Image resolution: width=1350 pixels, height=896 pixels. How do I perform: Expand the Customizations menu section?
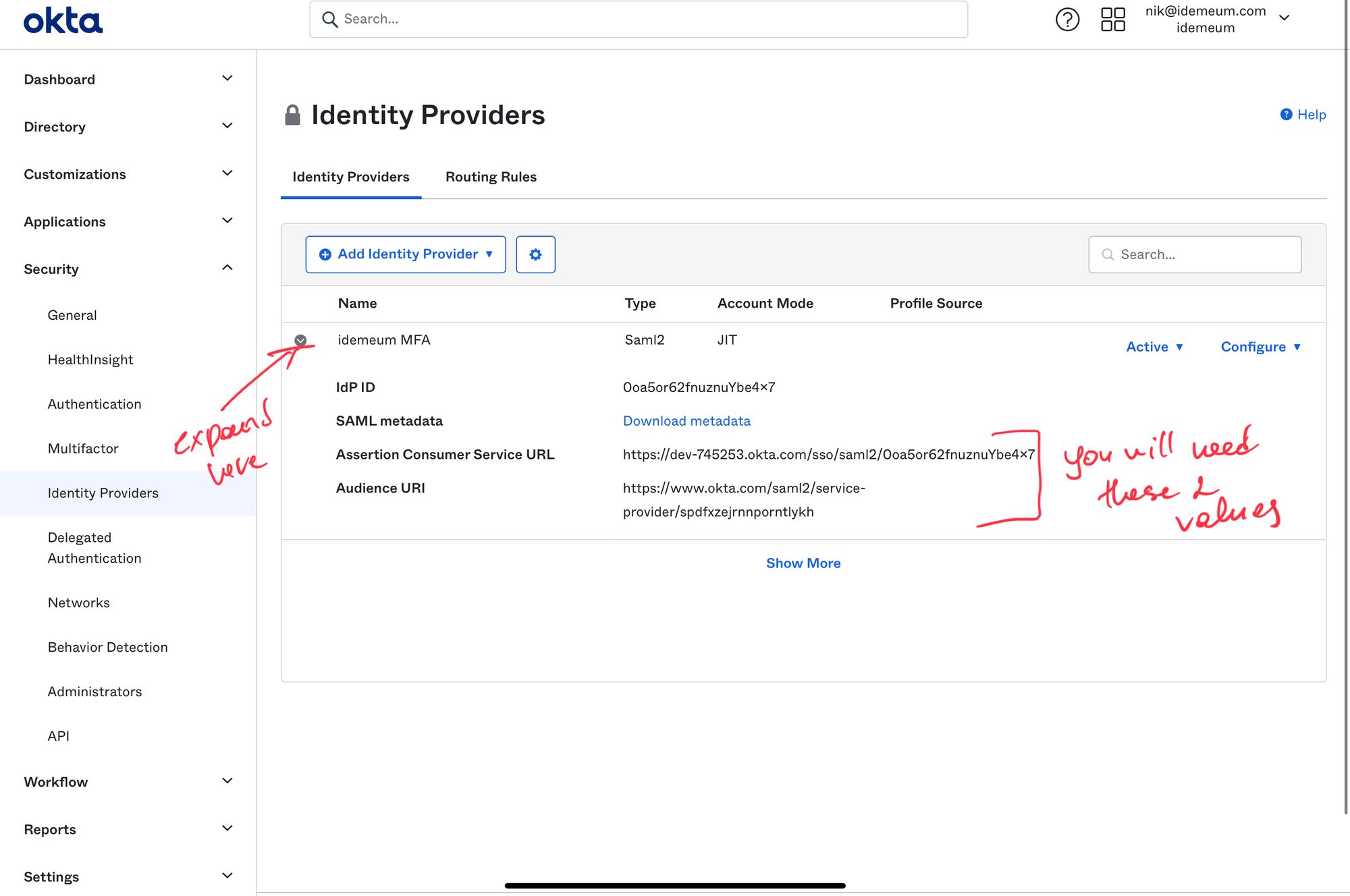click(128, 174)
